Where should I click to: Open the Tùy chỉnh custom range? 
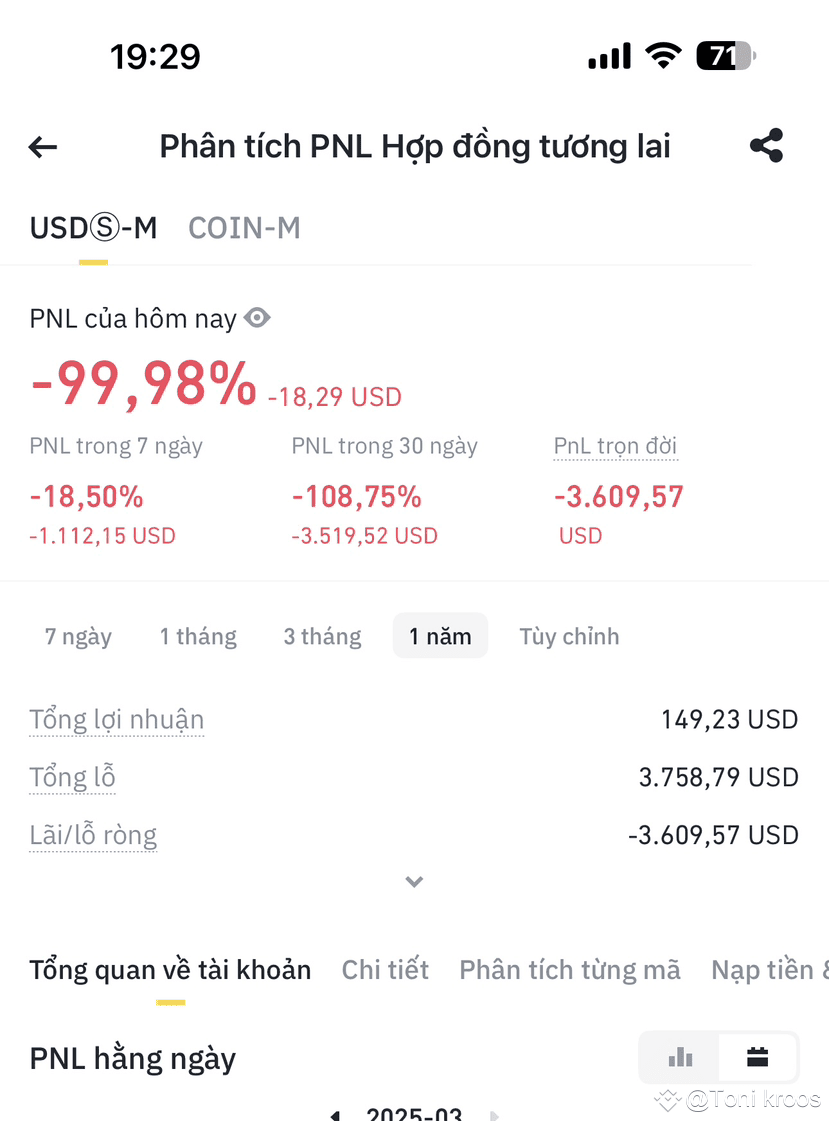tap(569, 636)
